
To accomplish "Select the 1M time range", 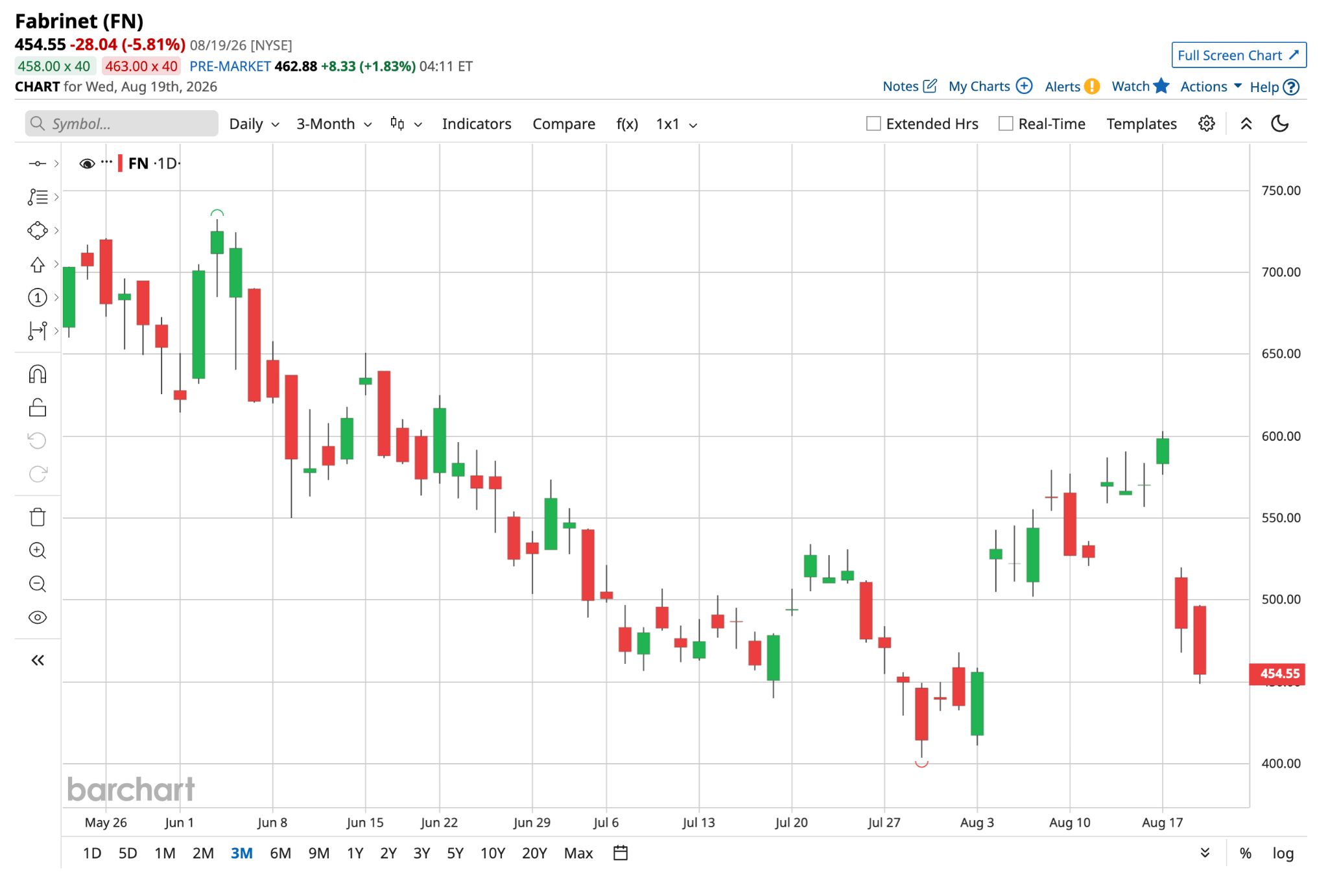I will (165, 853).
